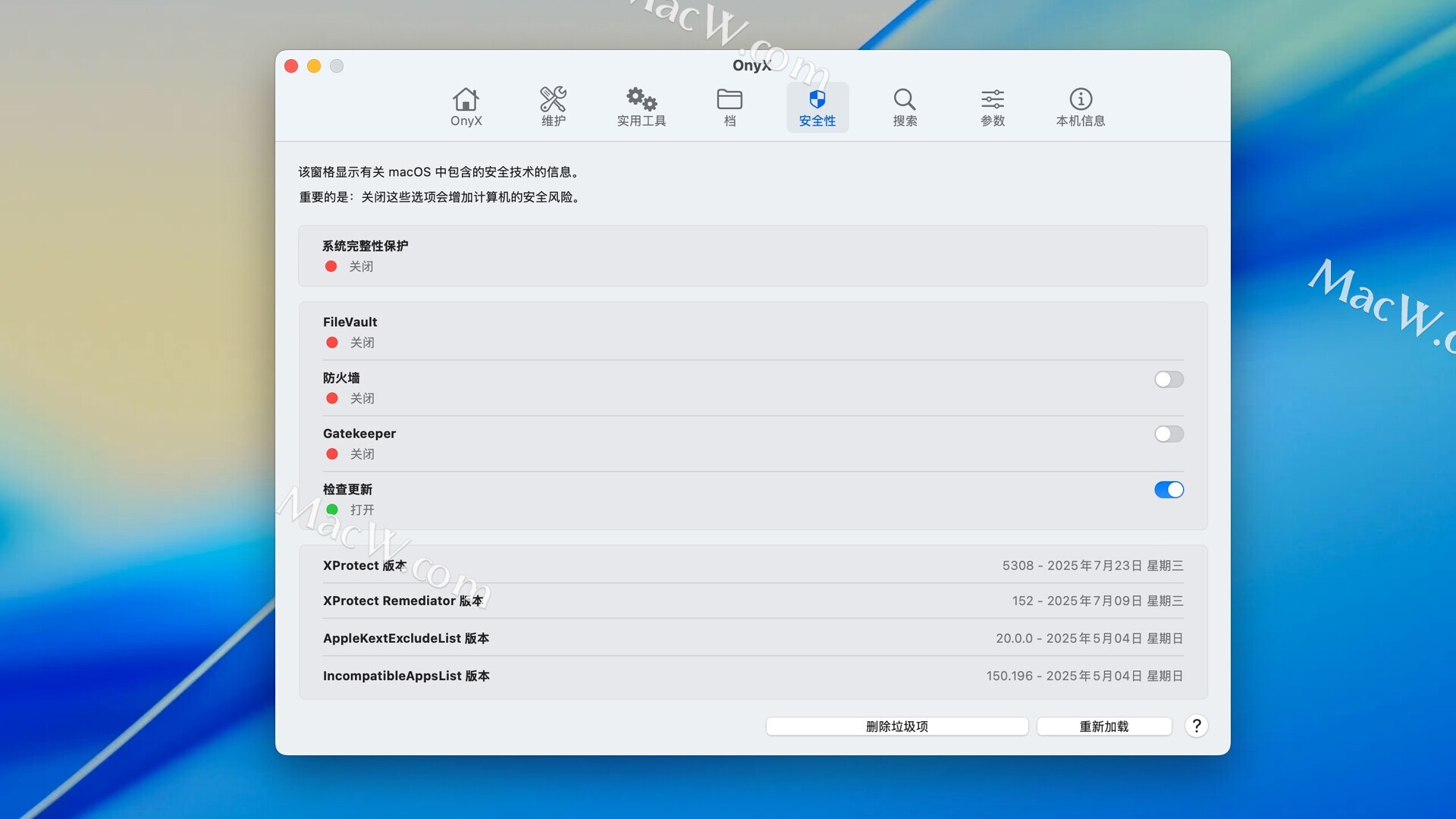Disable the 检查更新 switch
This screenshot has width=1456, height=819.
coord(1169,490)
